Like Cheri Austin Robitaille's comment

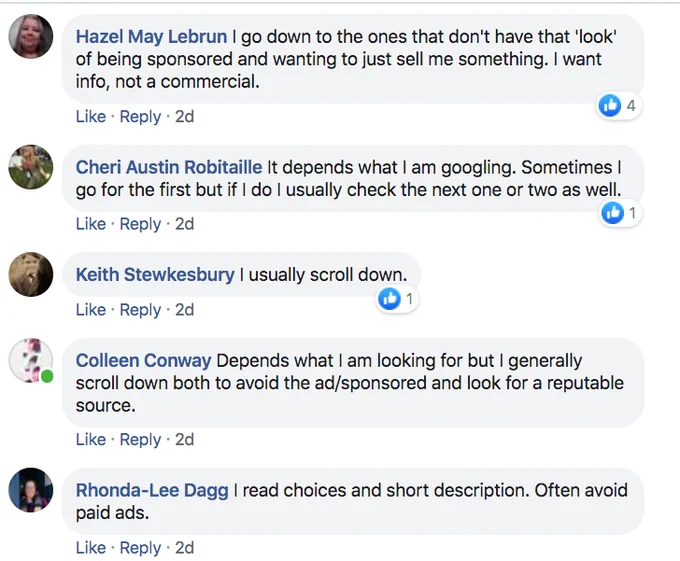(x=91, y=224)
